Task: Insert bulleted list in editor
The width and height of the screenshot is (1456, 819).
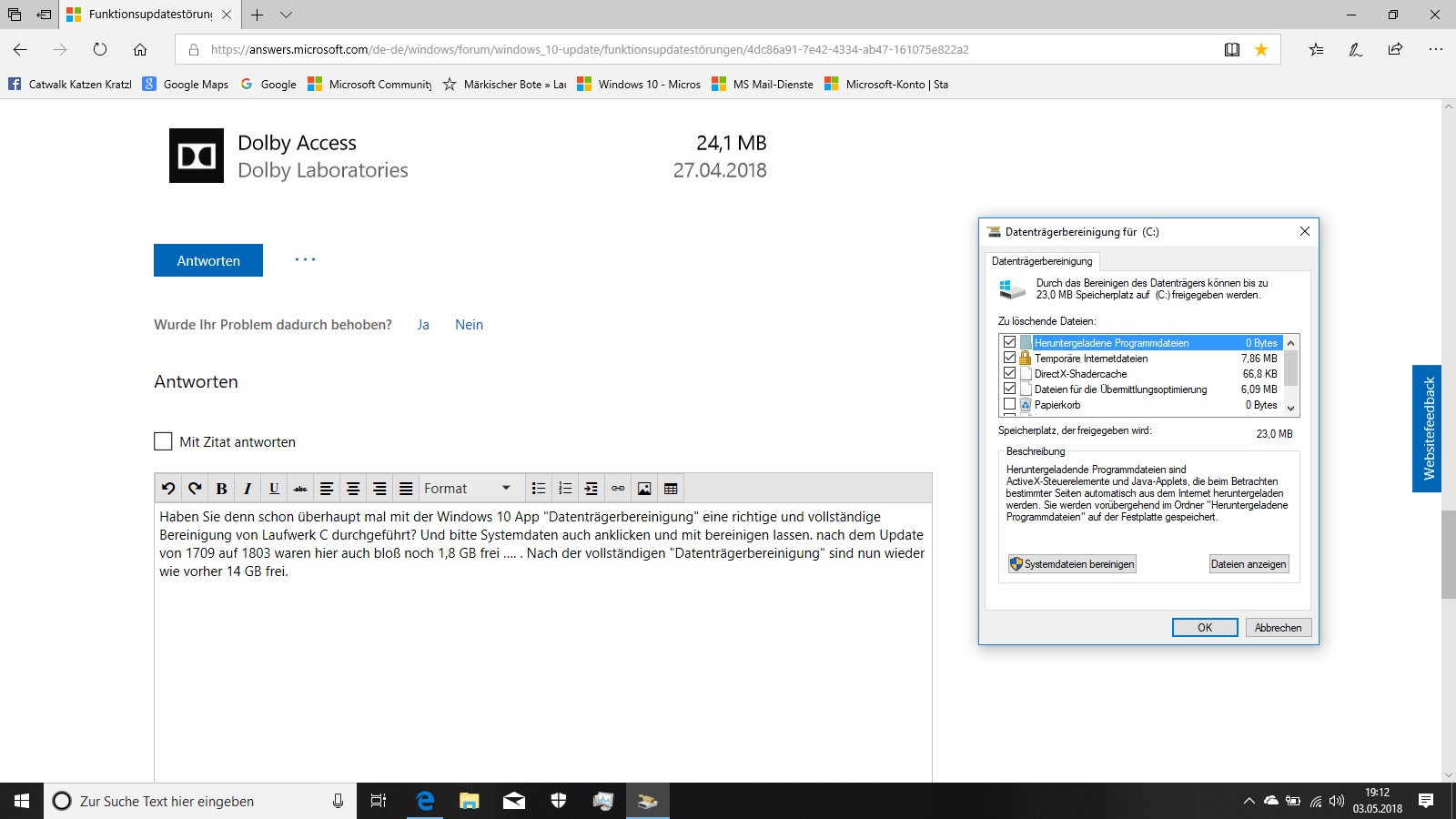Action: tap(539, 489)
